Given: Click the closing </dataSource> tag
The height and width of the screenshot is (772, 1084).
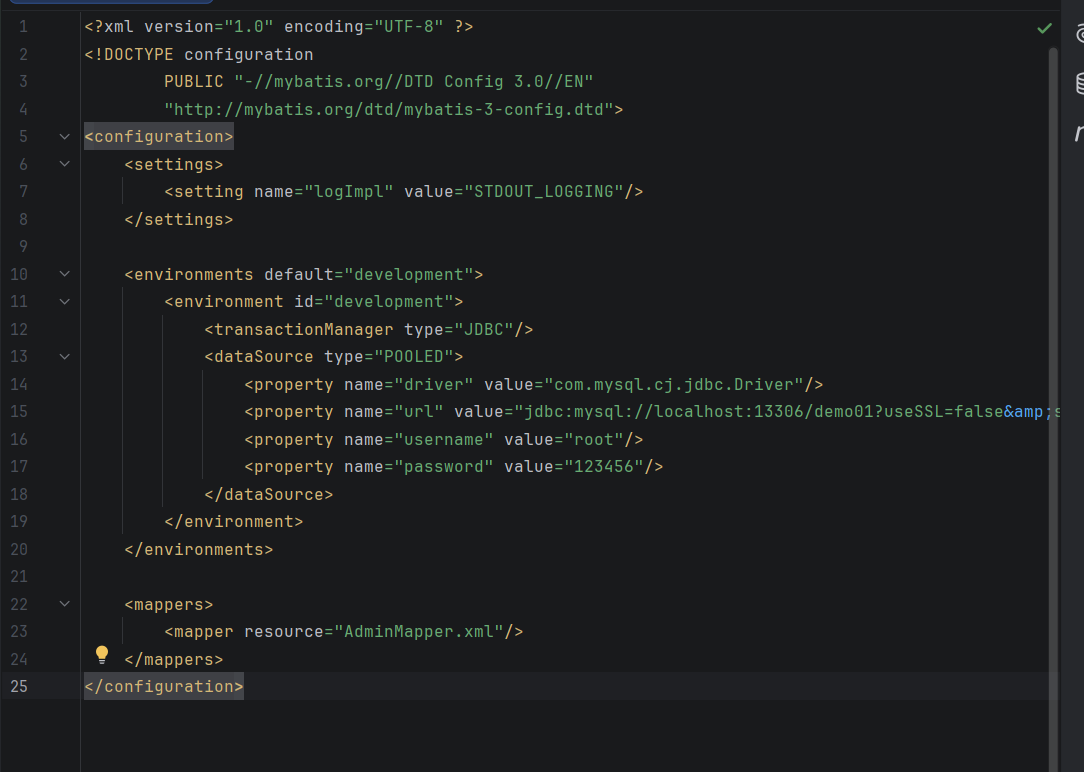Looking at the screenshot, I should 269,494.
